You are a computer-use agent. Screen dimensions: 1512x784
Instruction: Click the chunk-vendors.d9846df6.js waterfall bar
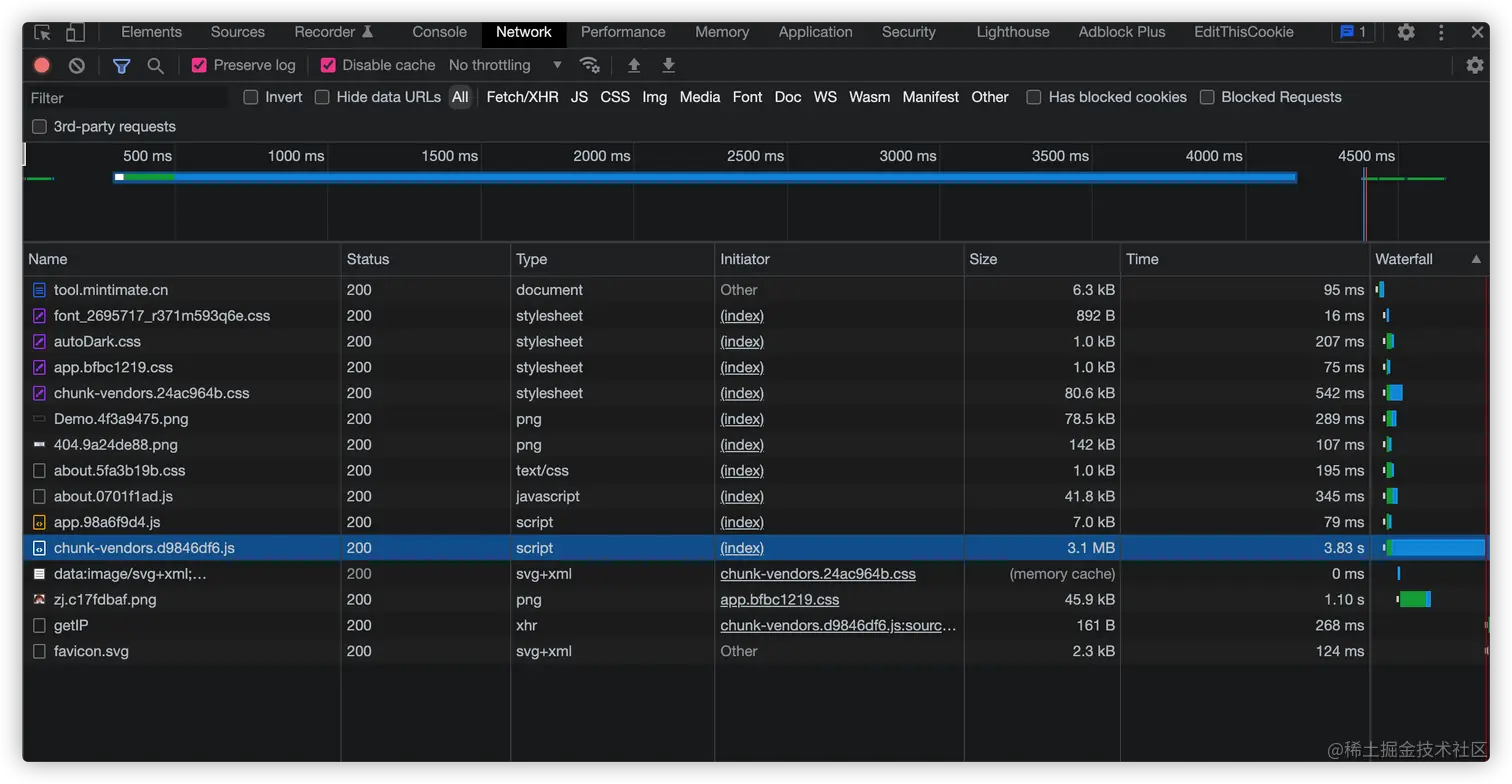tap(1434, 548)
